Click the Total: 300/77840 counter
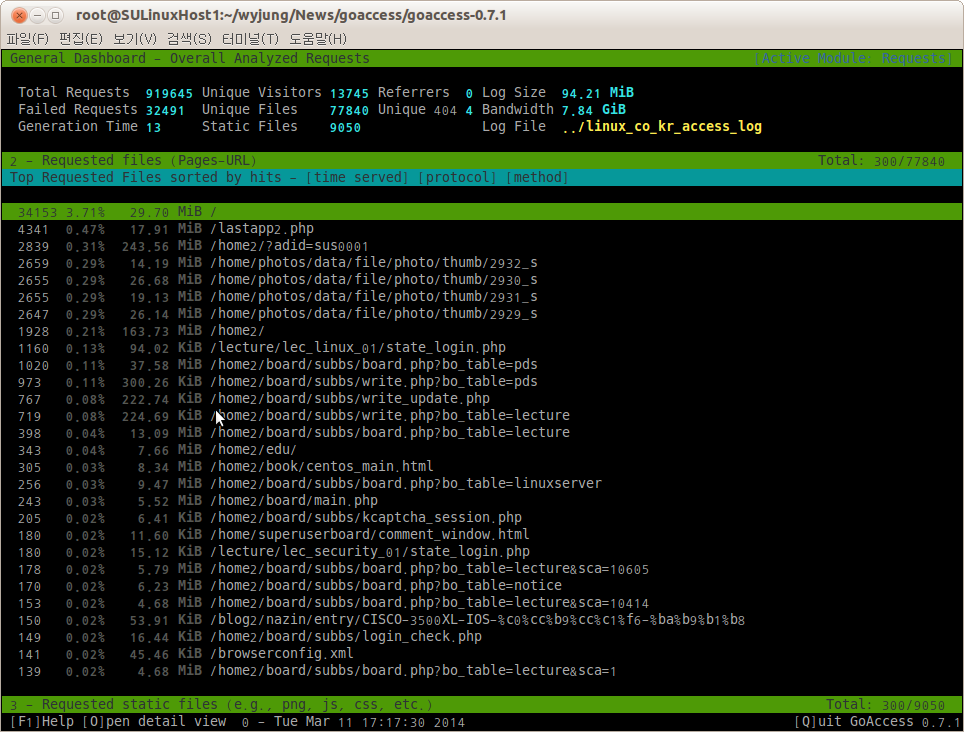The width and height of the screenshot is (964, 732). tap(881, 161)
